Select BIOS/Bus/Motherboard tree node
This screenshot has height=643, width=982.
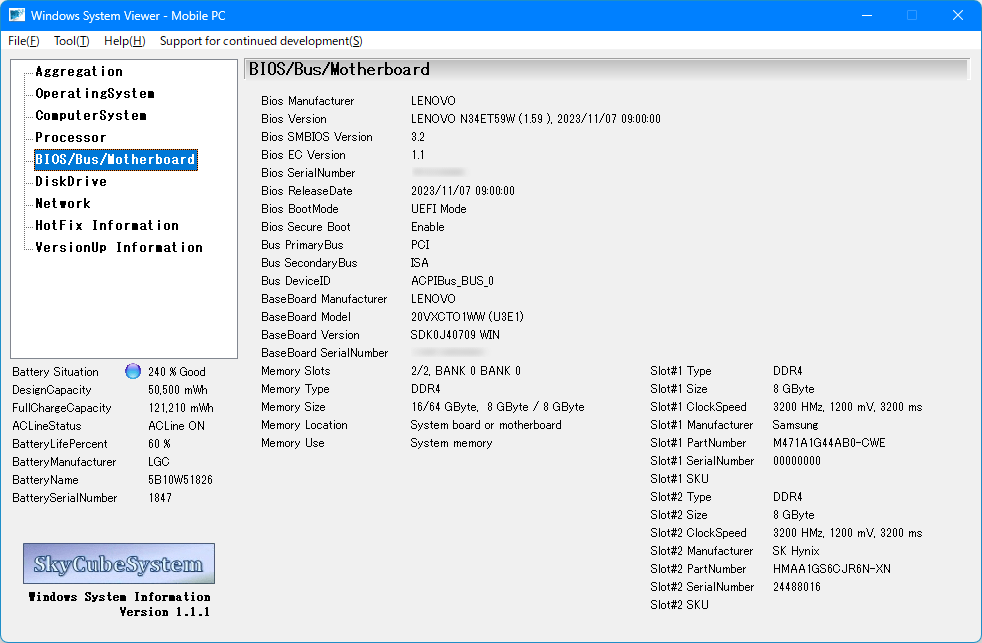coord(115,159)
